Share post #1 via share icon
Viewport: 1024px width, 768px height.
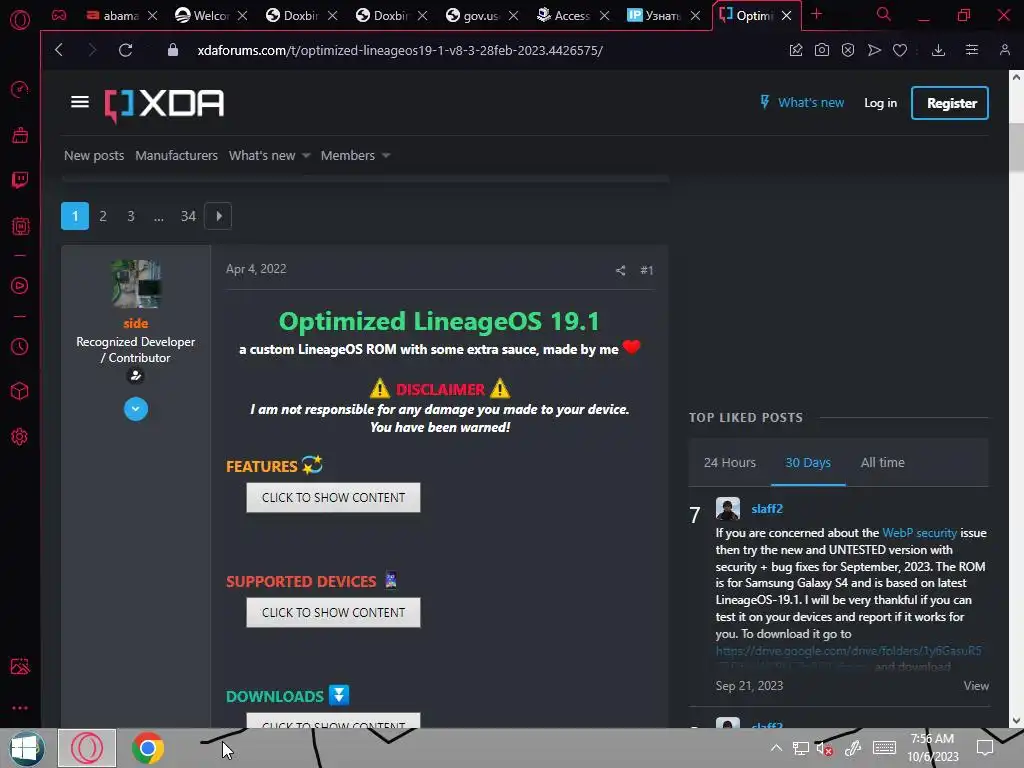(620, 270)
